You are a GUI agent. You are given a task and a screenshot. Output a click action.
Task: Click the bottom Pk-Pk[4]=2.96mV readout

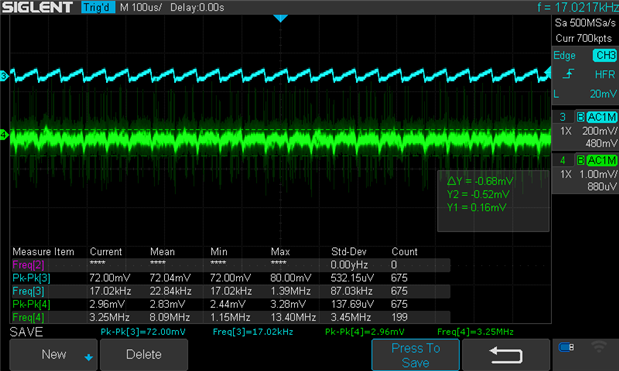pos(364,332)
